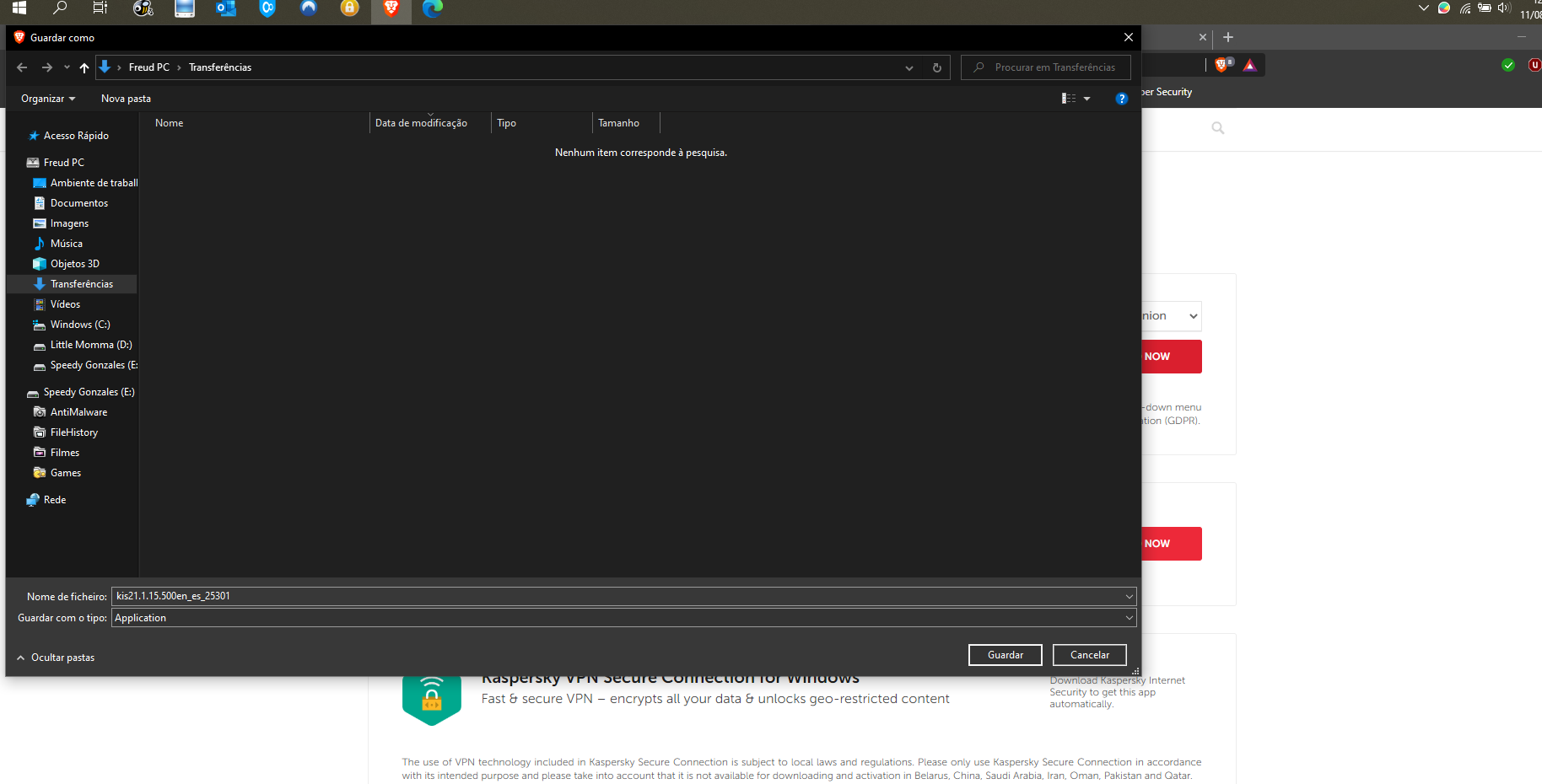
Task: Go back in the save dialog
Action: 22,67
